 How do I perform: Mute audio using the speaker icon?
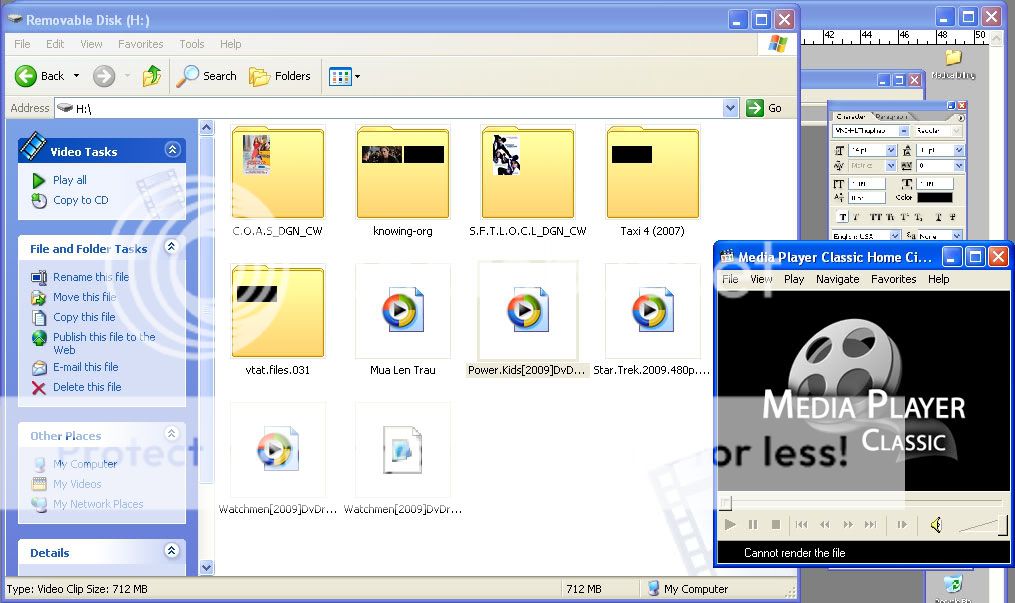tap(935, 525)
